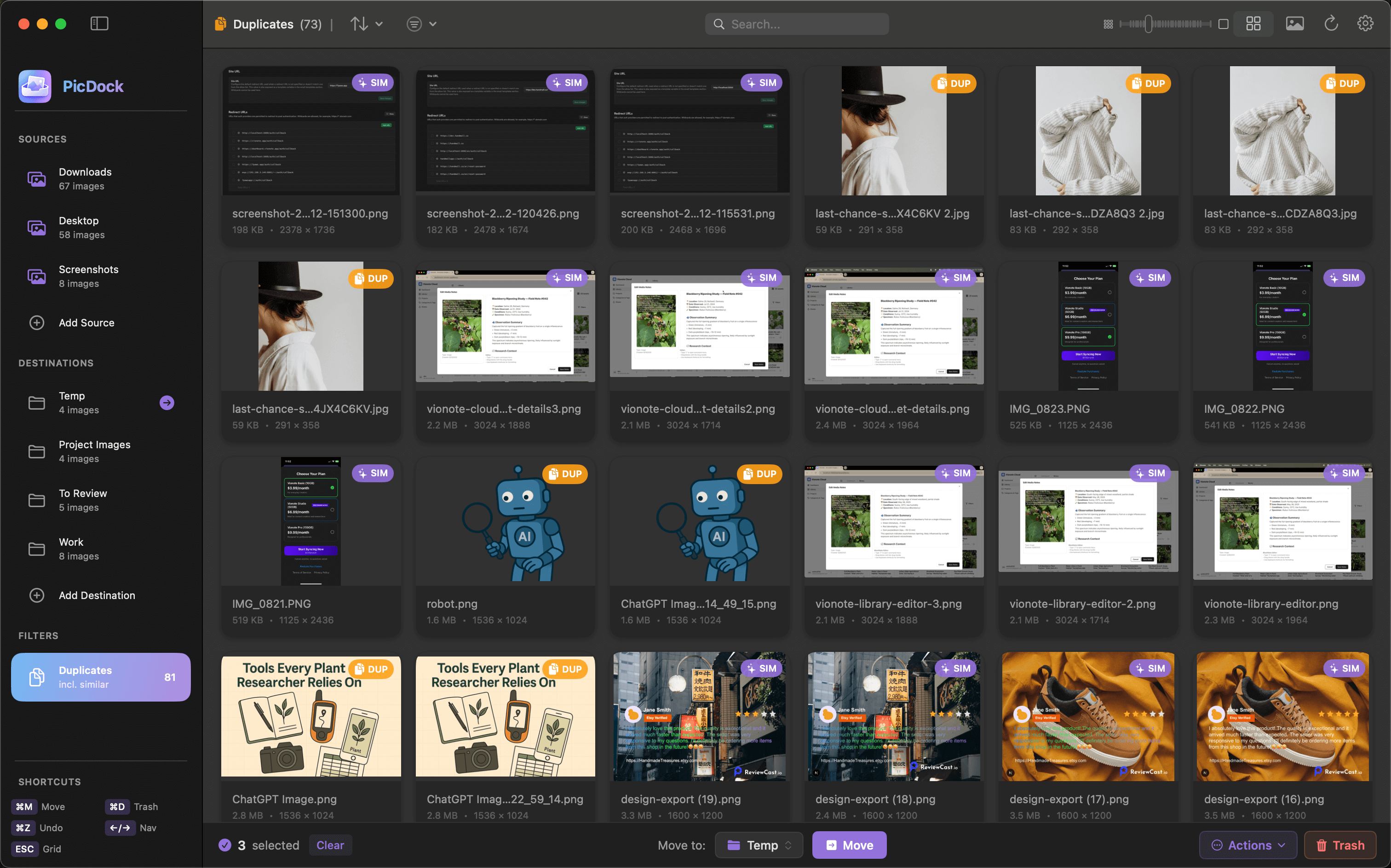Deselect all via the checkmark circle near 3 selected
Image resolution: width=1391 pixels, height=868 pixels.
click(x=224, y=845)
